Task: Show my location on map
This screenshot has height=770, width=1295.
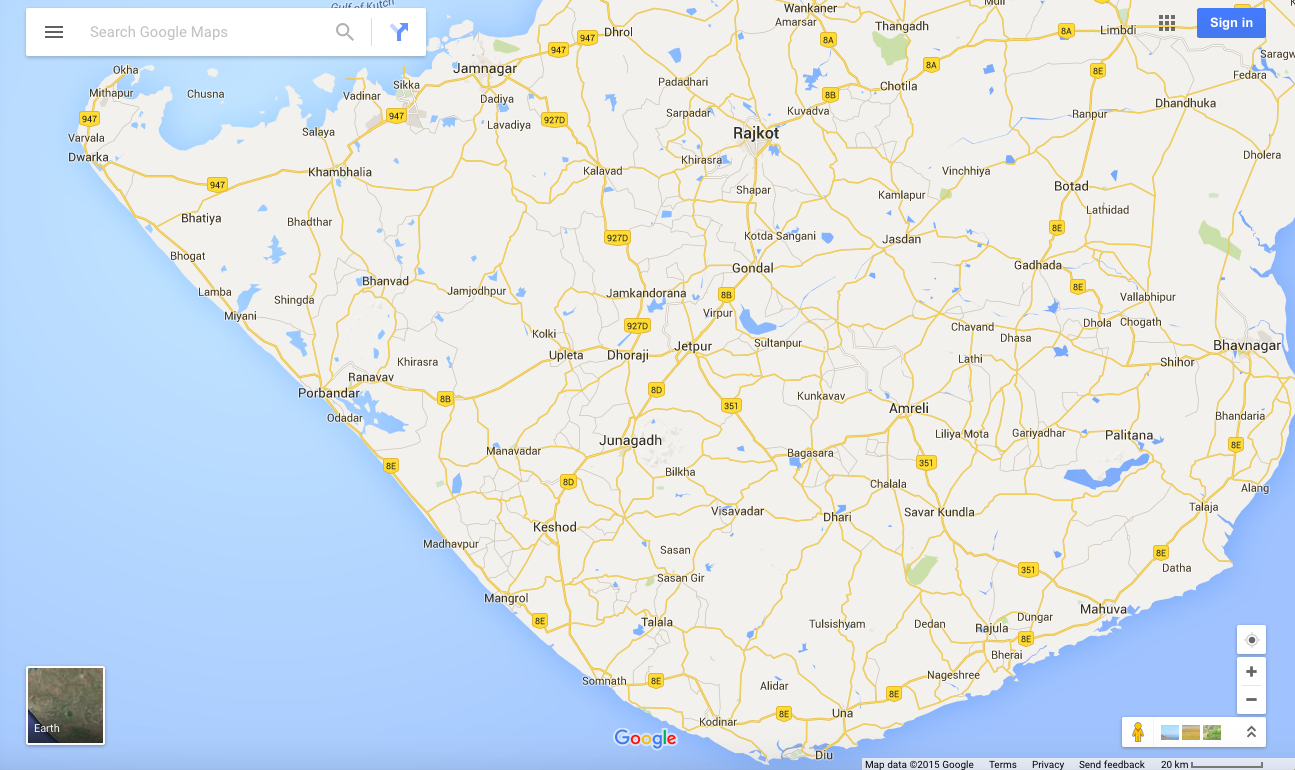Action: click(x=1251, y=640)
